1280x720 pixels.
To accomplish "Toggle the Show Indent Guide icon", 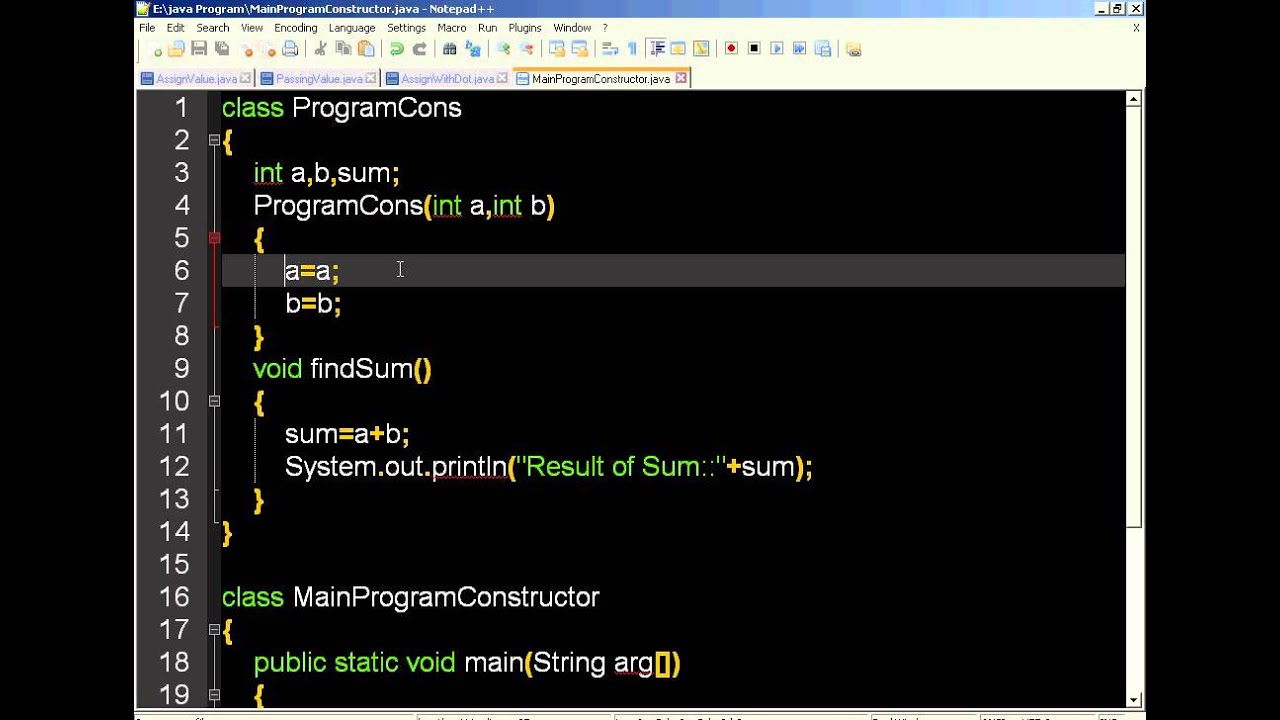I will pos(657,49).
